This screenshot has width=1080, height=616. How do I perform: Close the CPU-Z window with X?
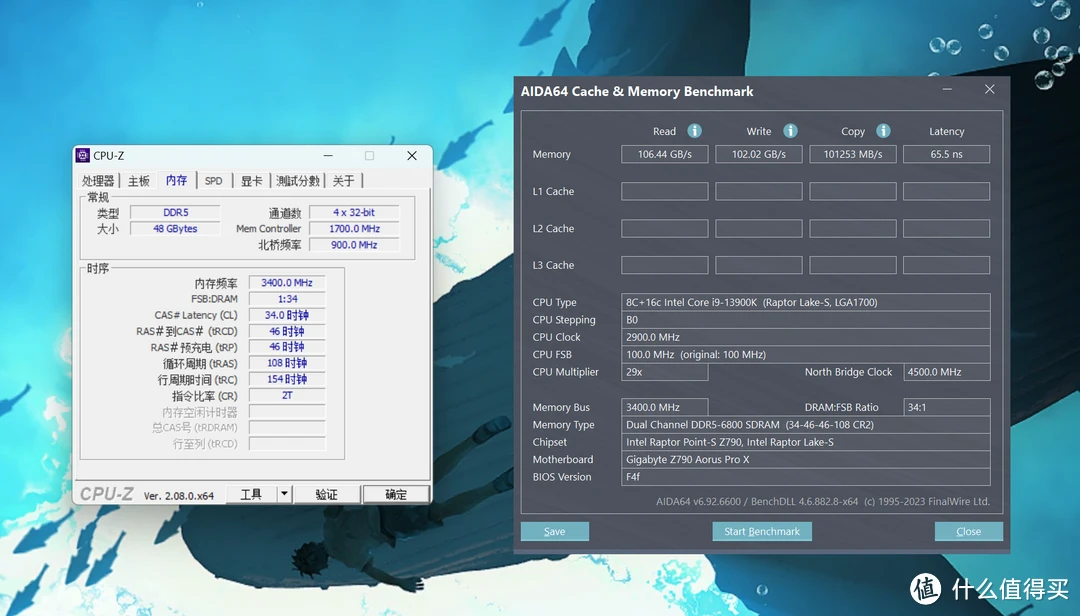[x=411, y=156]
